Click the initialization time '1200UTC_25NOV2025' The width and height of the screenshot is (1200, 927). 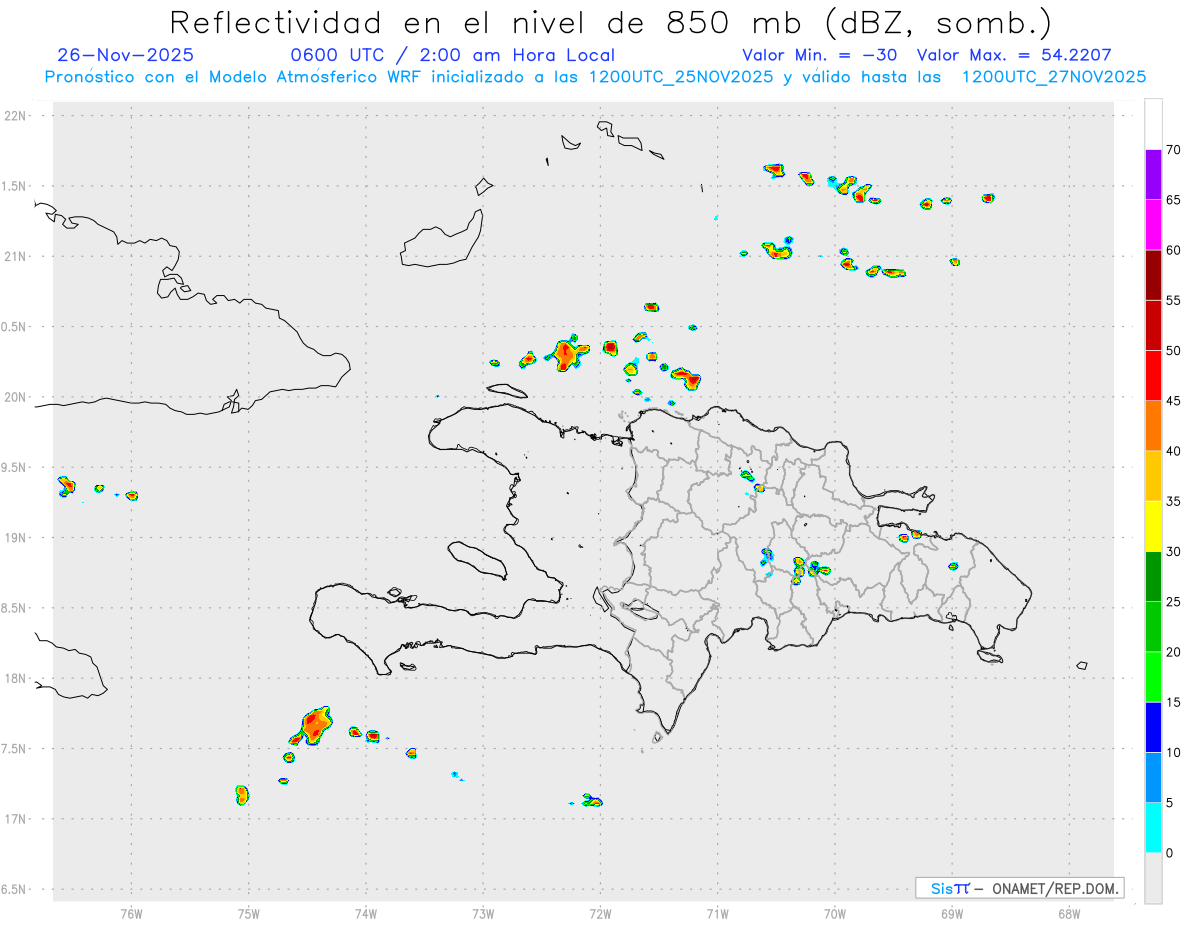681,77
